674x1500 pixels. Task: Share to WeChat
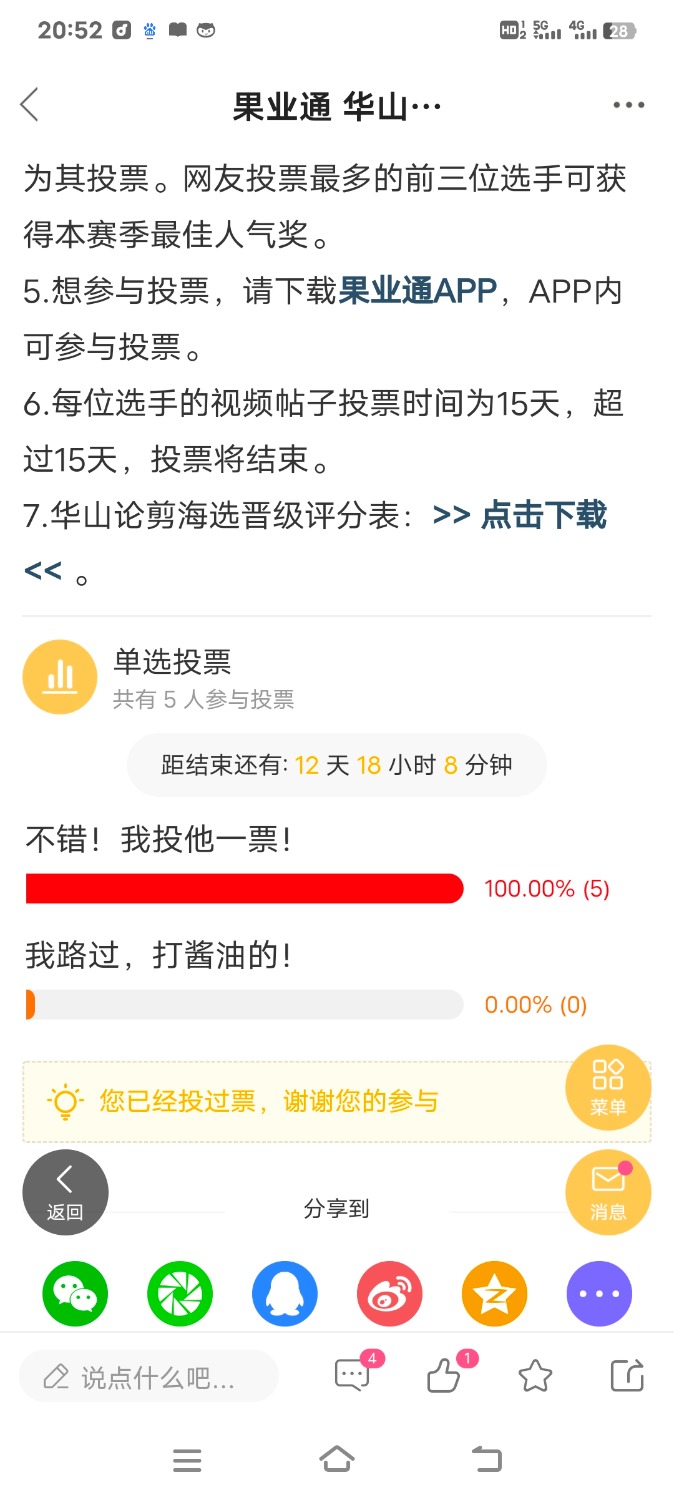click(75, 1294)
